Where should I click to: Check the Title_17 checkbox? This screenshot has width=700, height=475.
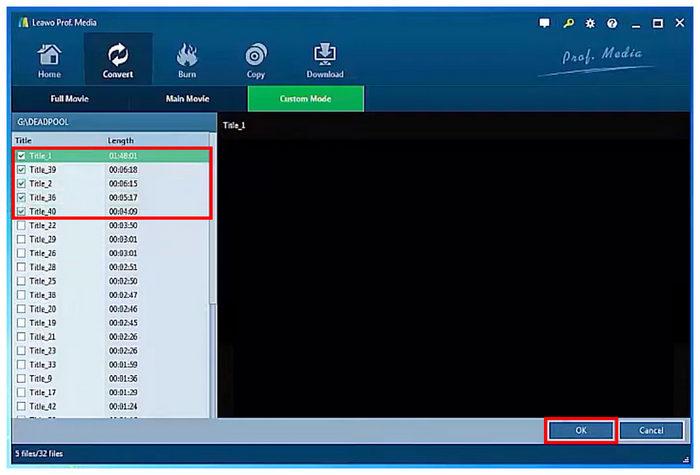pyautogui.click(x=21, y=392)
